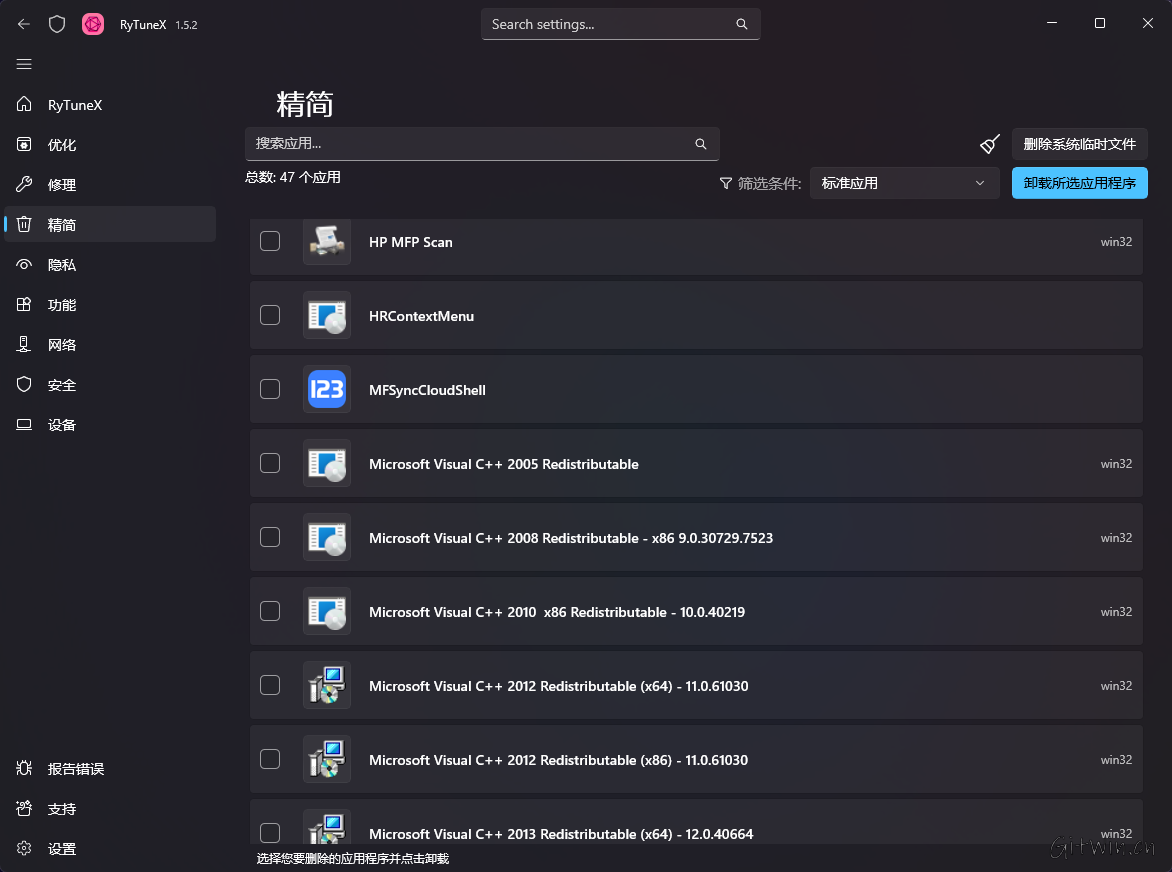
Task: Click the HP MFP Scan printer icon
Action: [x=327, y=242]
